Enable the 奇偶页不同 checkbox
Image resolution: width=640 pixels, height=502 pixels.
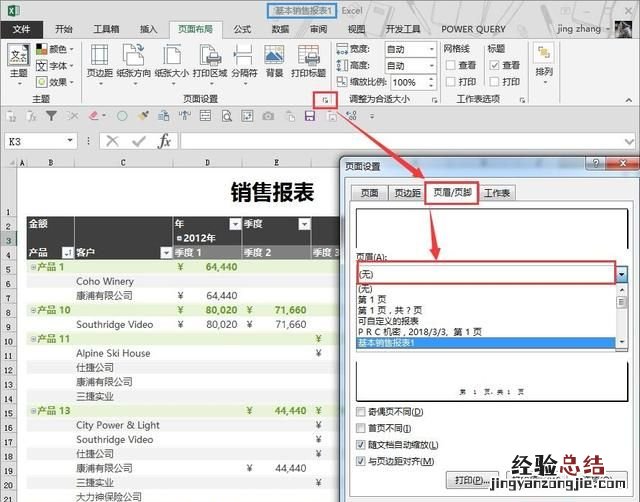point(362,412)
